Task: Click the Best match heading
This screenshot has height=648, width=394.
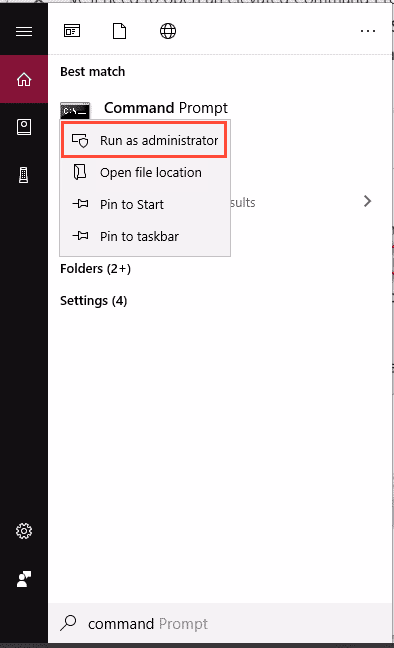Action: coord(93,71)
